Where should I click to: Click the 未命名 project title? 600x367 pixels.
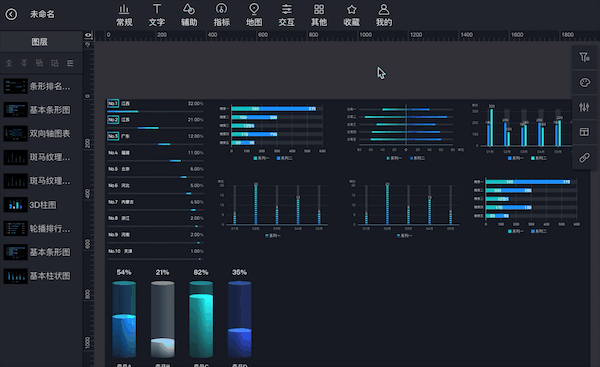(x=42, y=15)
